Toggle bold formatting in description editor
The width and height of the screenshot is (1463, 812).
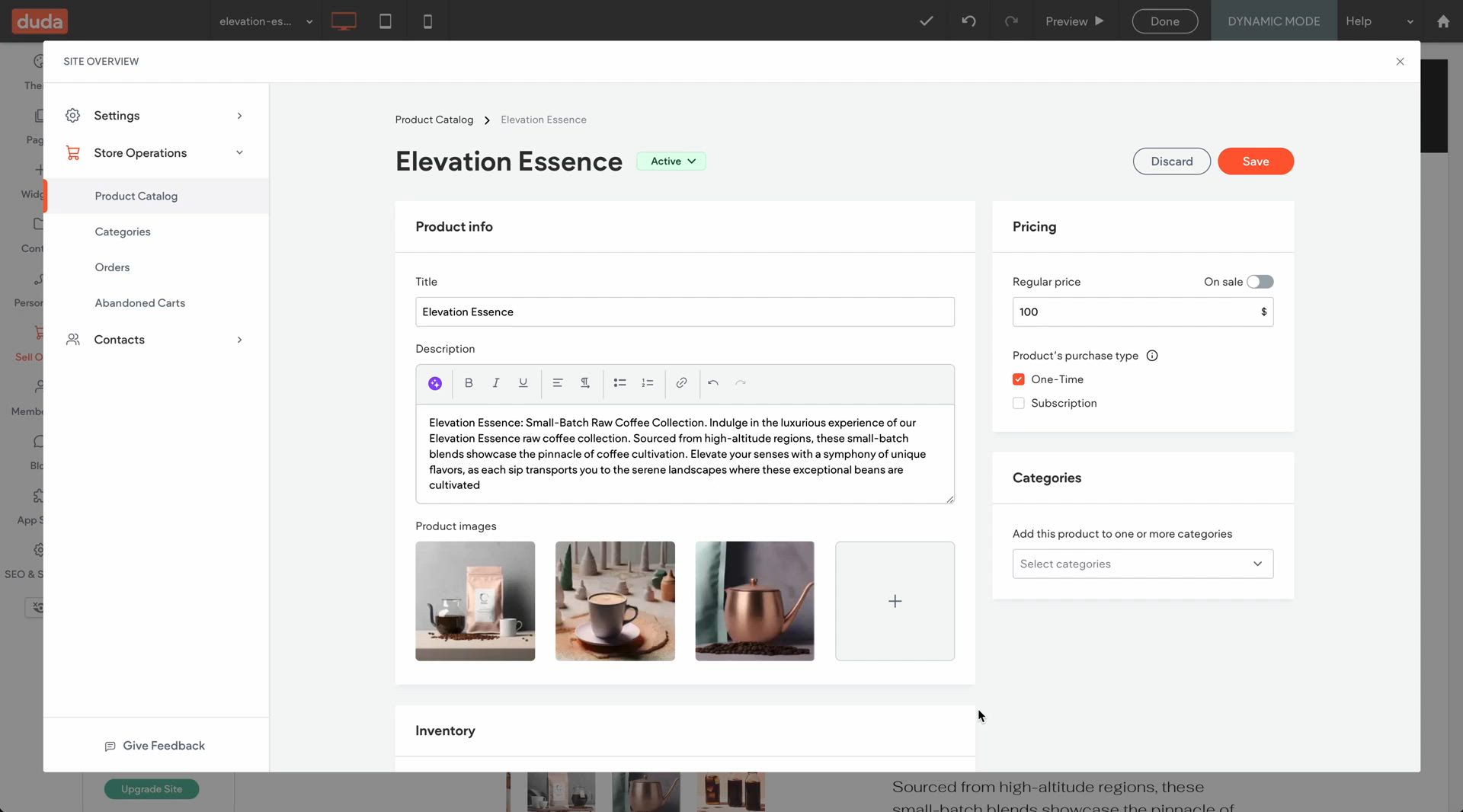click(x=469, y=383)
